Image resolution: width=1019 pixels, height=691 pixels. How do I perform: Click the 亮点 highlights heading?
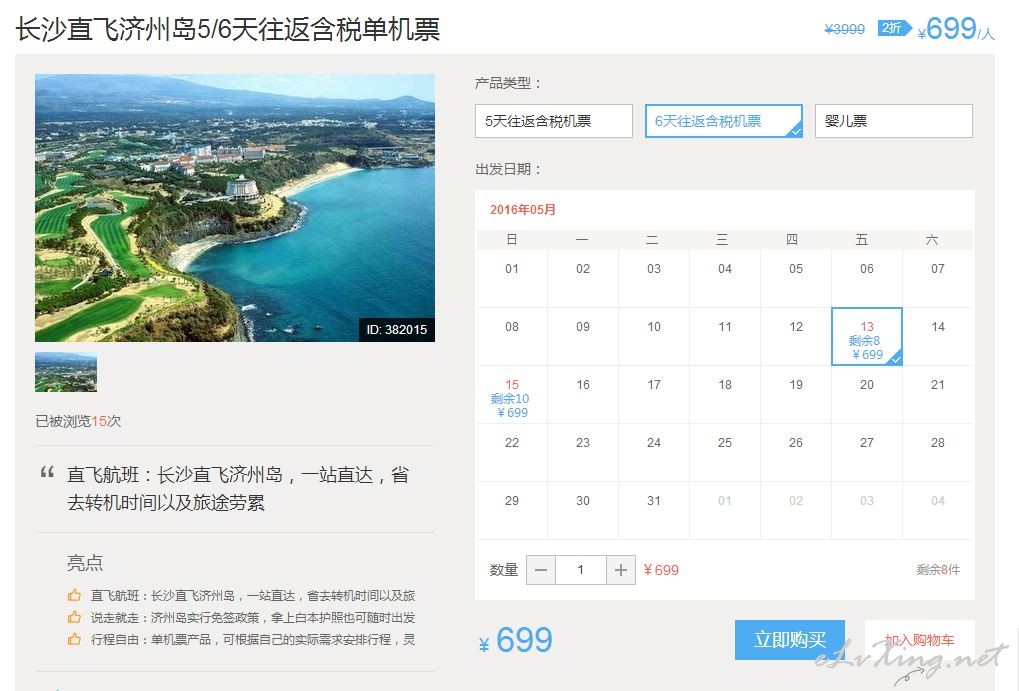tap(84, 562)
